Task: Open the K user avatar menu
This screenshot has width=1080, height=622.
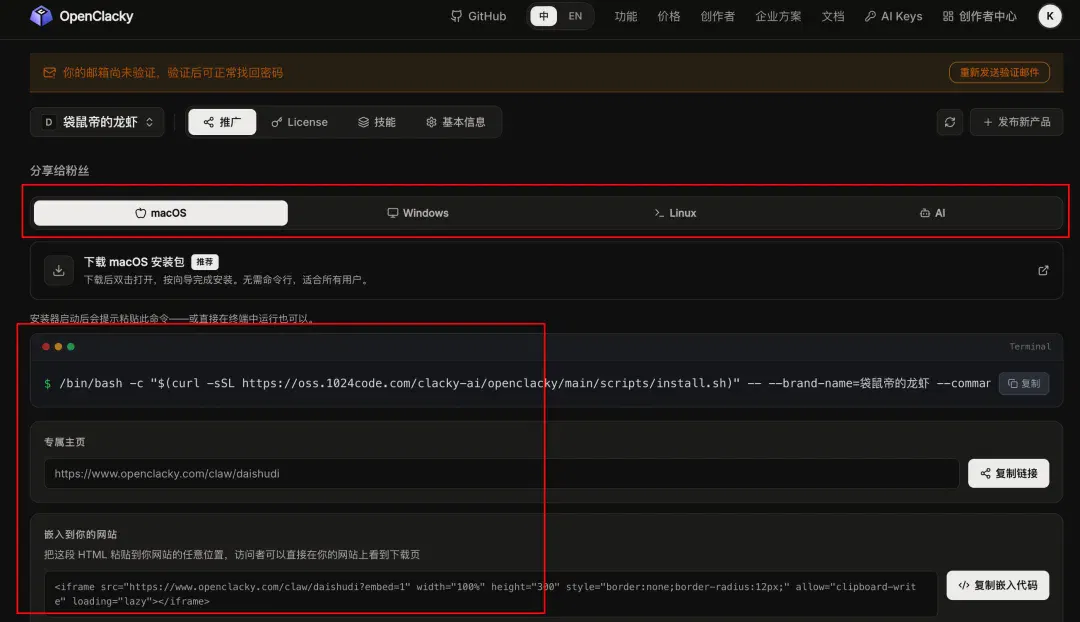Action: tap(1050, 16)
